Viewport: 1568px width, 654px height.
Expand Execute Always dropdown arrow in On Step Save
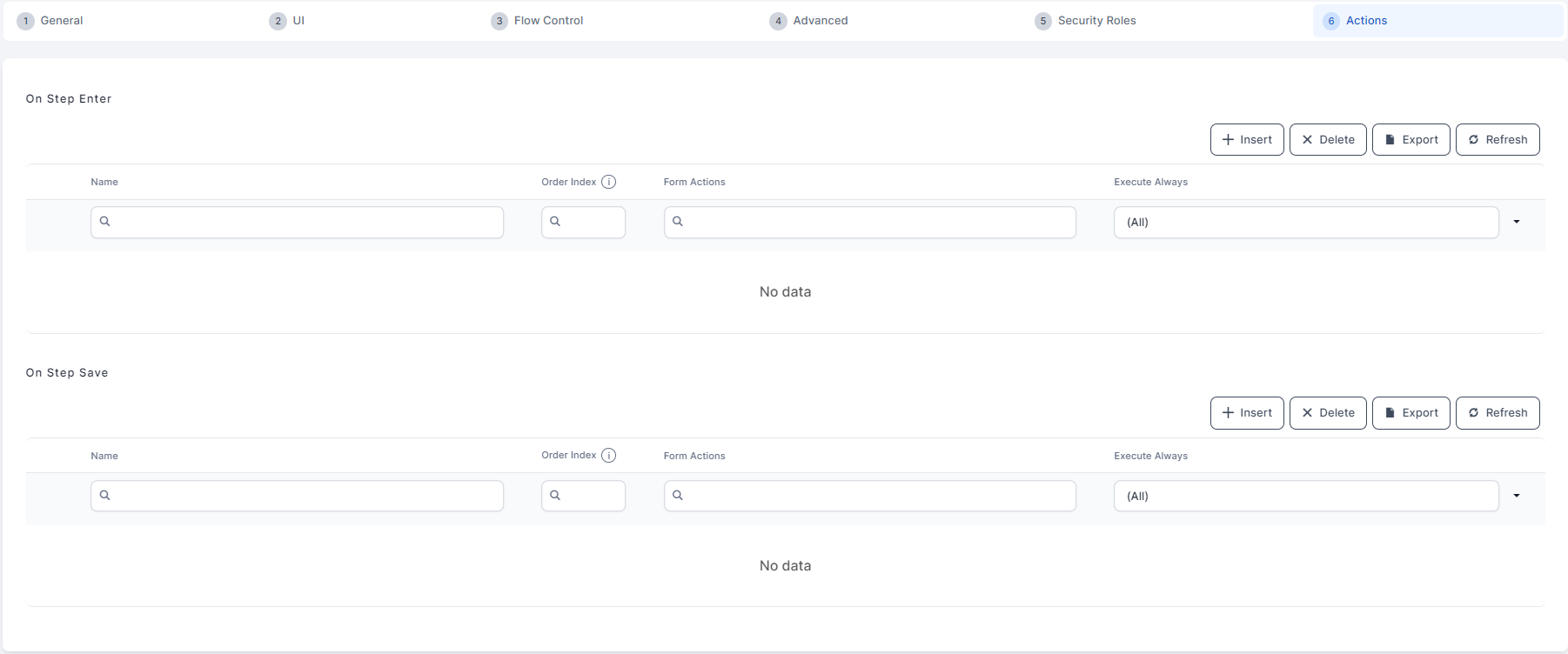(1516, 496)
